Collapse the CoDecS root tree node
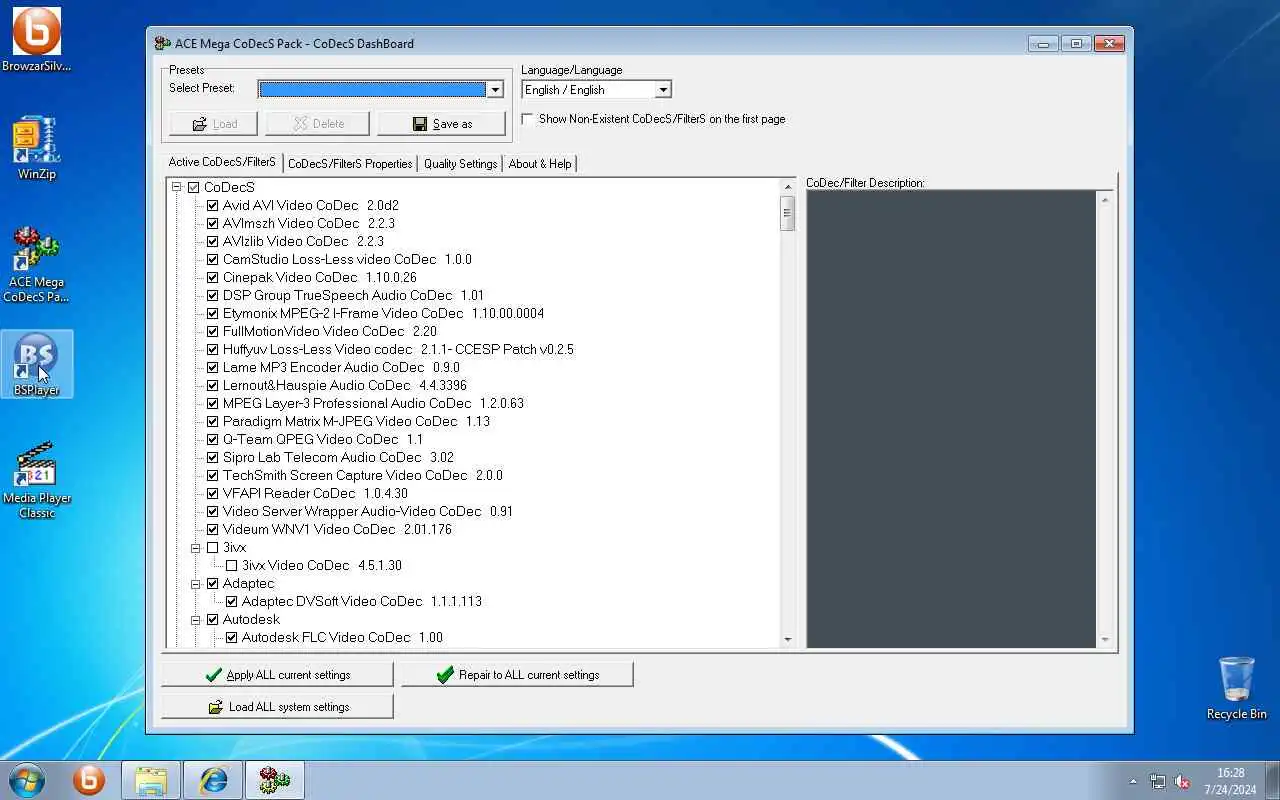This screenshot has height=800, width=1280. pos(176,187)
